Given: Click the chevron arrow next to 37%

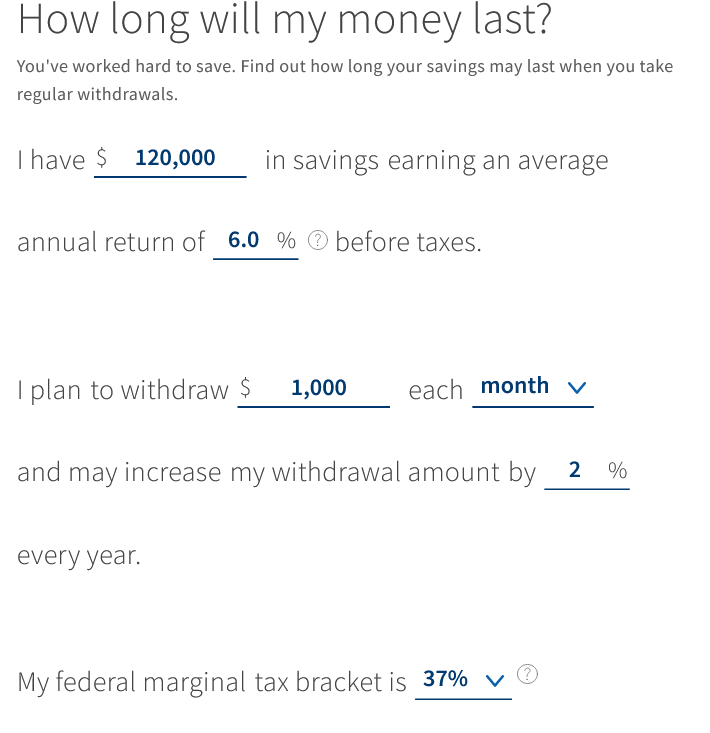Looking at the screenshot, I should pyautogui.click(x=495, y=680).
